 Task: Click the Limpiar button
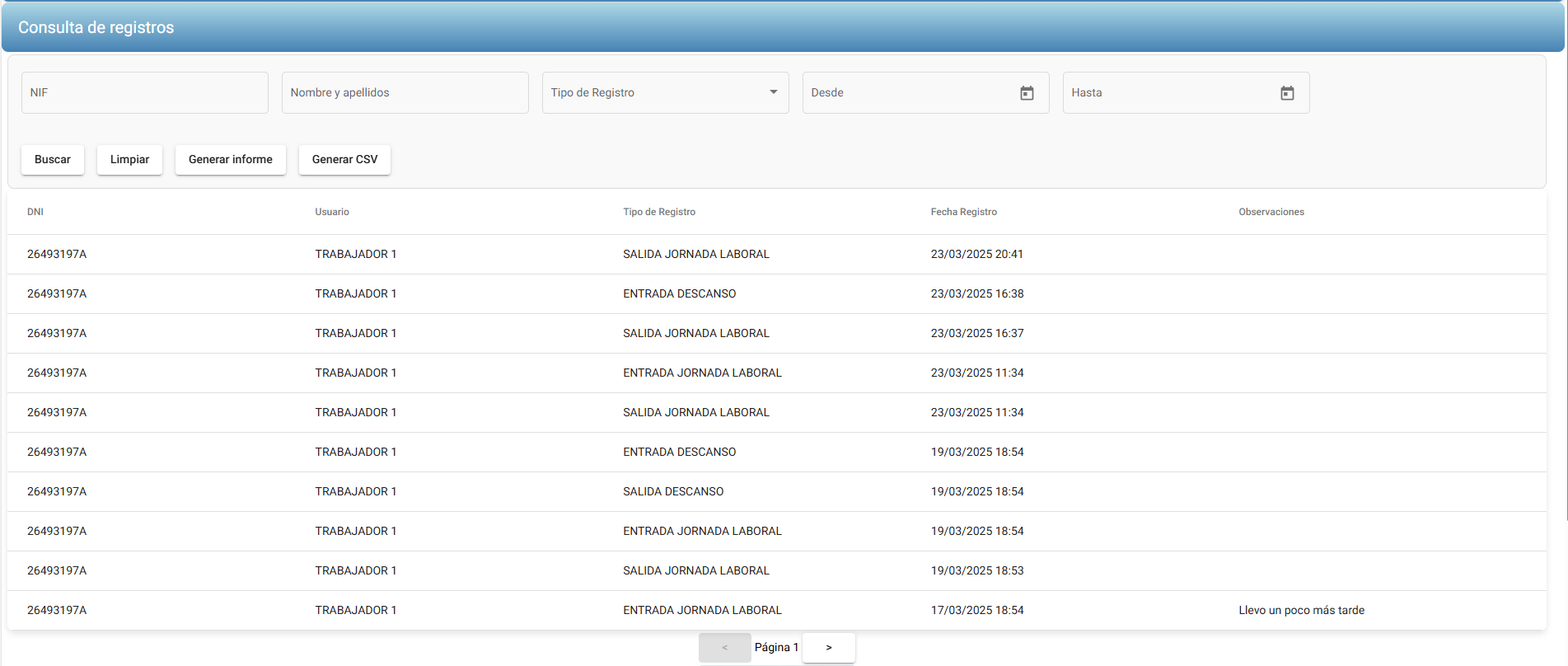[129, 159]
